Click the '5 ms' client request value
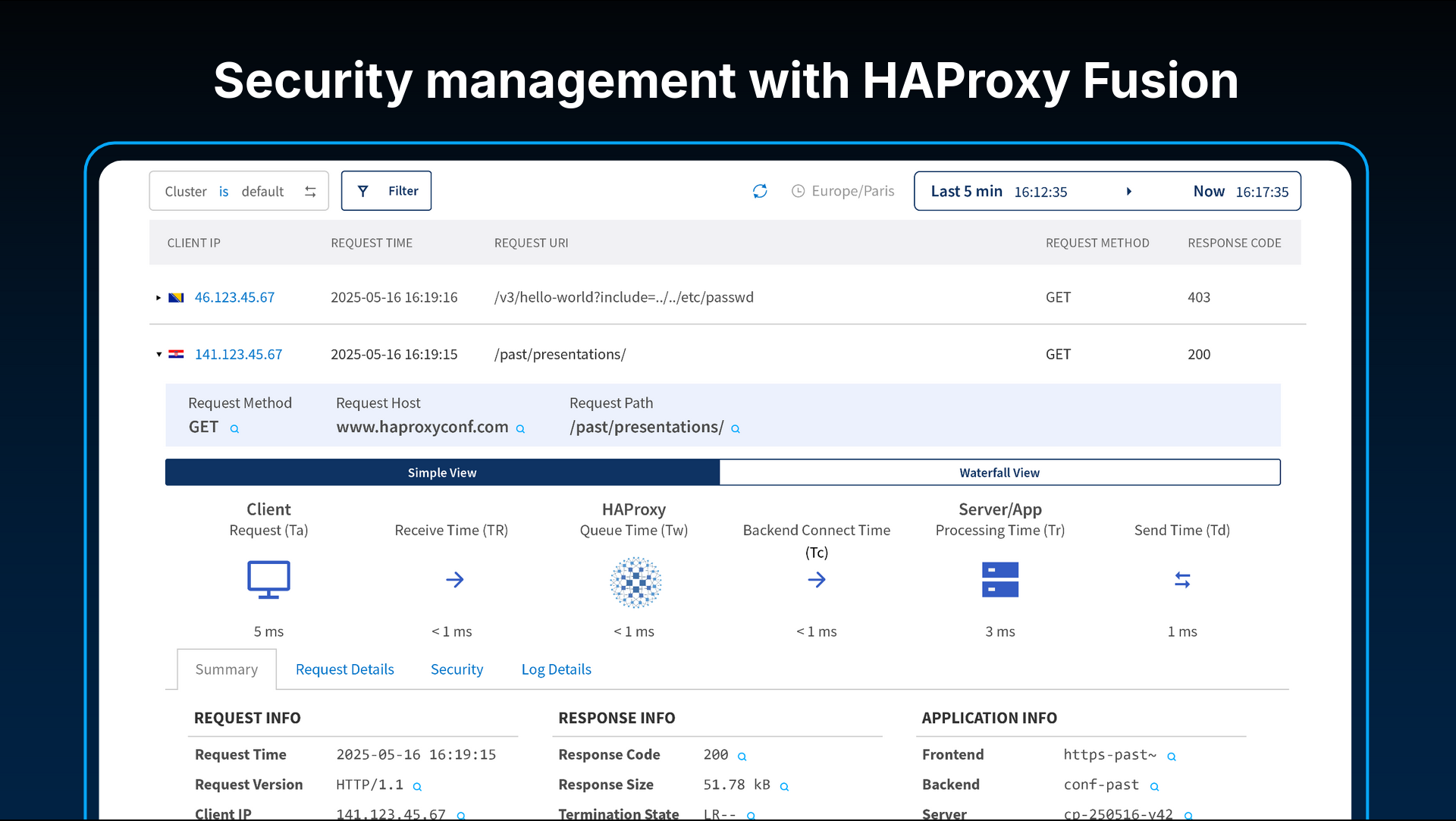The height and width of the screenshot is (821, 1456). point(268,631)
